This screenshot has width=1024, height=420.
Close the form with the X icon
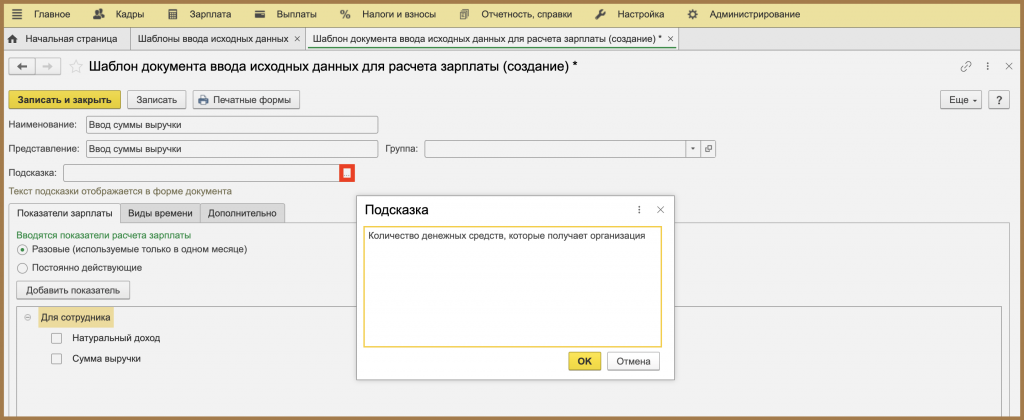1008,66
